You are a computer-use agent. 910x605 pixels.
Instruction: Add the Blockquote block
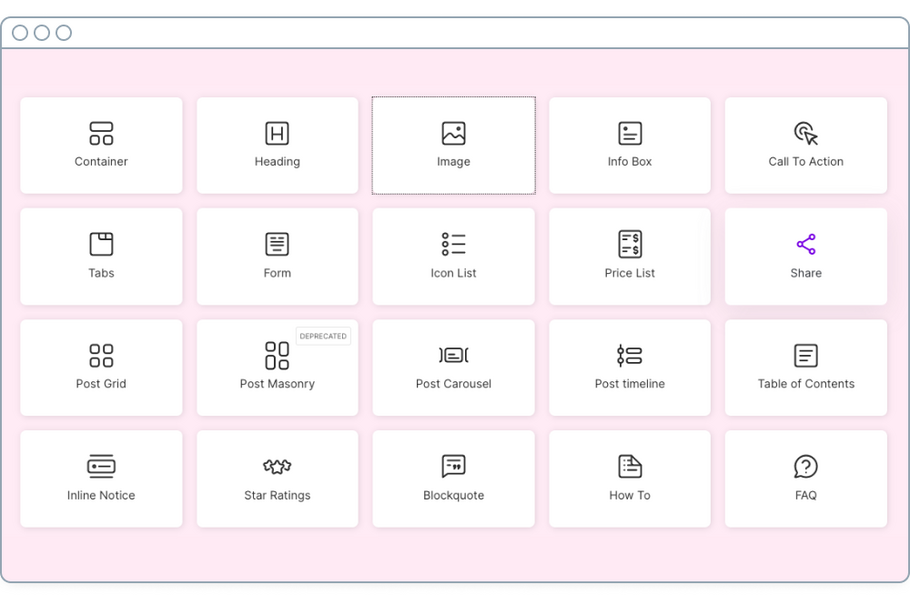453,478
